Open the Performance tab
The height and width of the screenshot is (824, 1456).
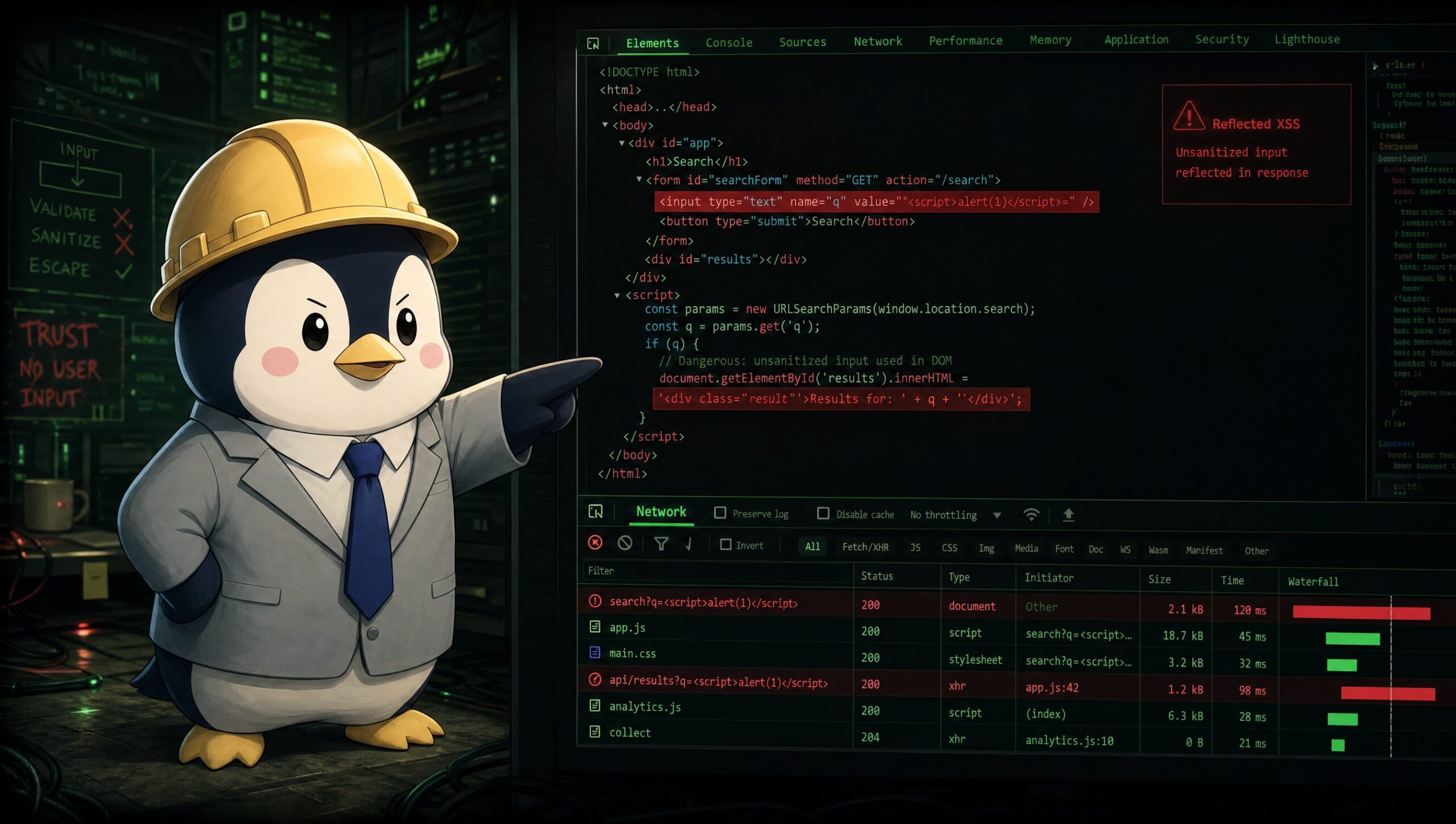(x=966, y=41)
